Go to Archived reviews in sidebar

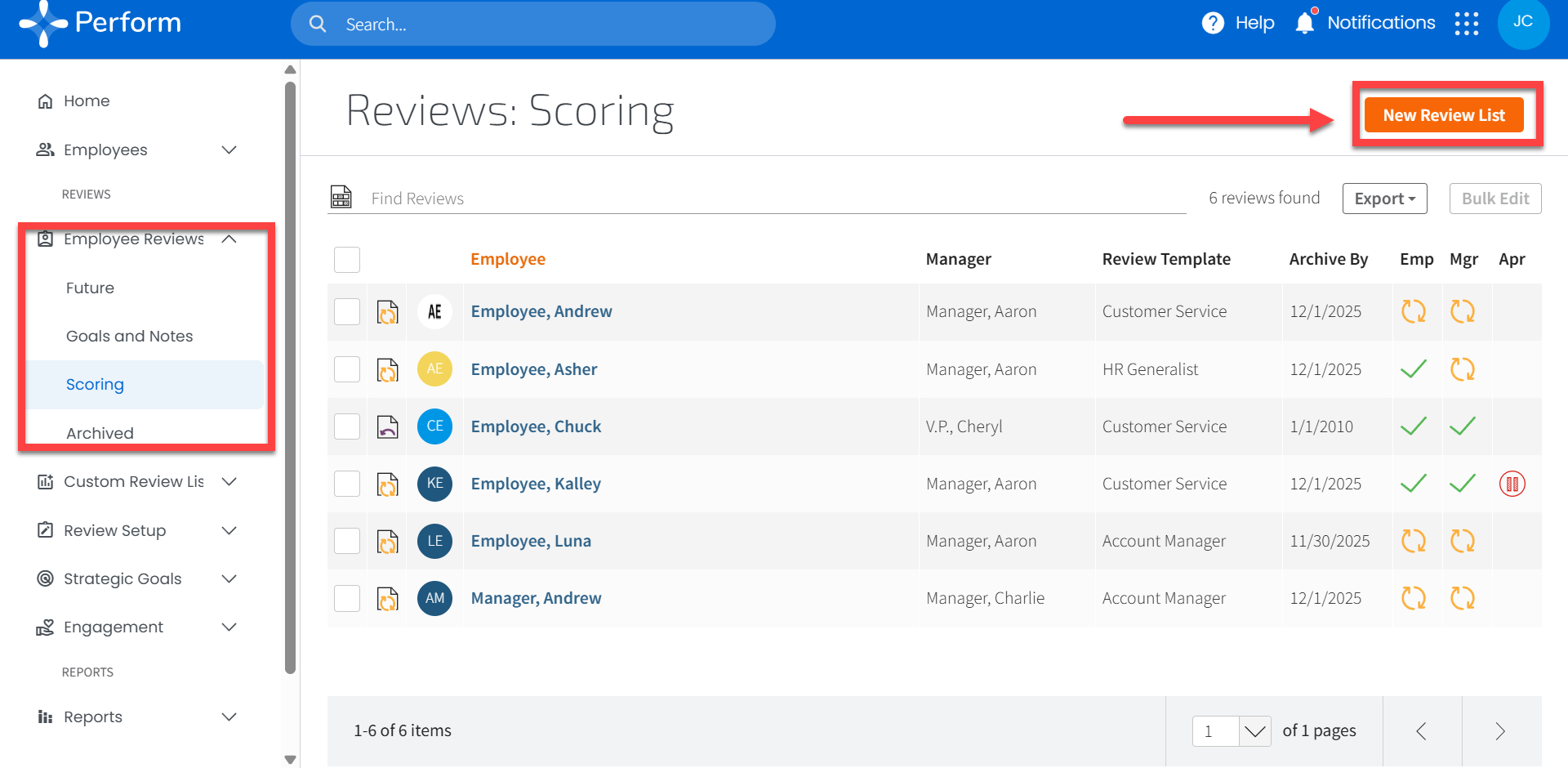[100, 433]
